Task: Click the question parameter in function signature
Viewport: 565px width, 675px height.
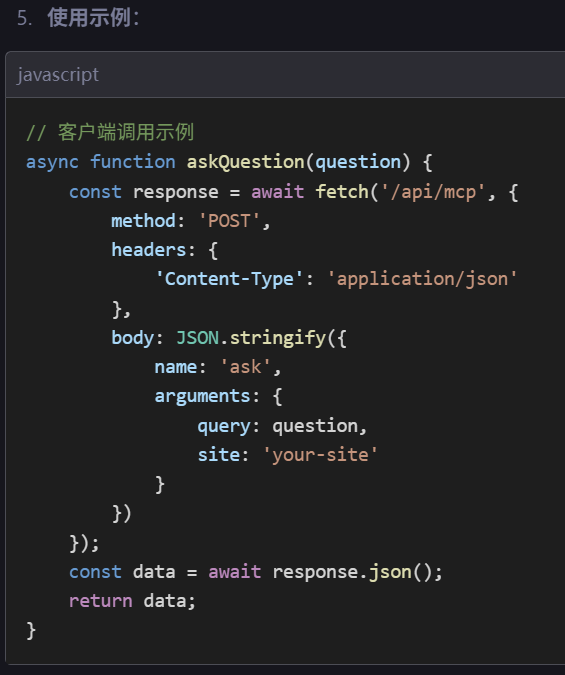Action: point(358,162)
